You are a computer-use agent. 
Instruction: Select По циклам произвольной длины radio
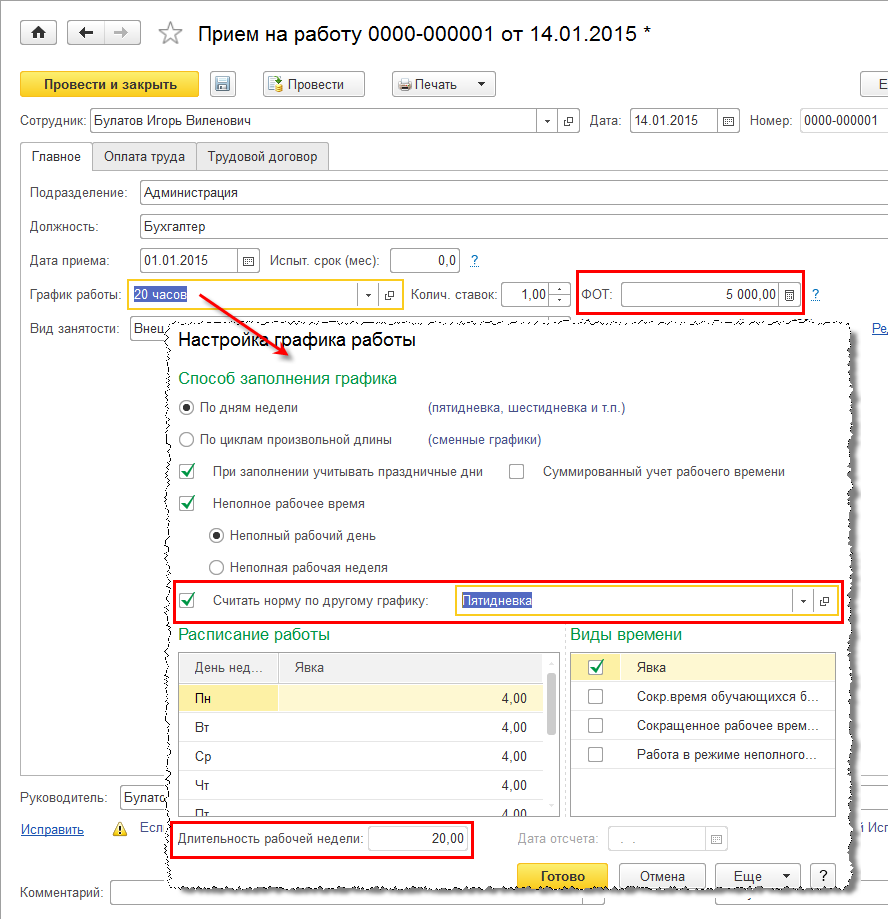click(x=187, y=440)
